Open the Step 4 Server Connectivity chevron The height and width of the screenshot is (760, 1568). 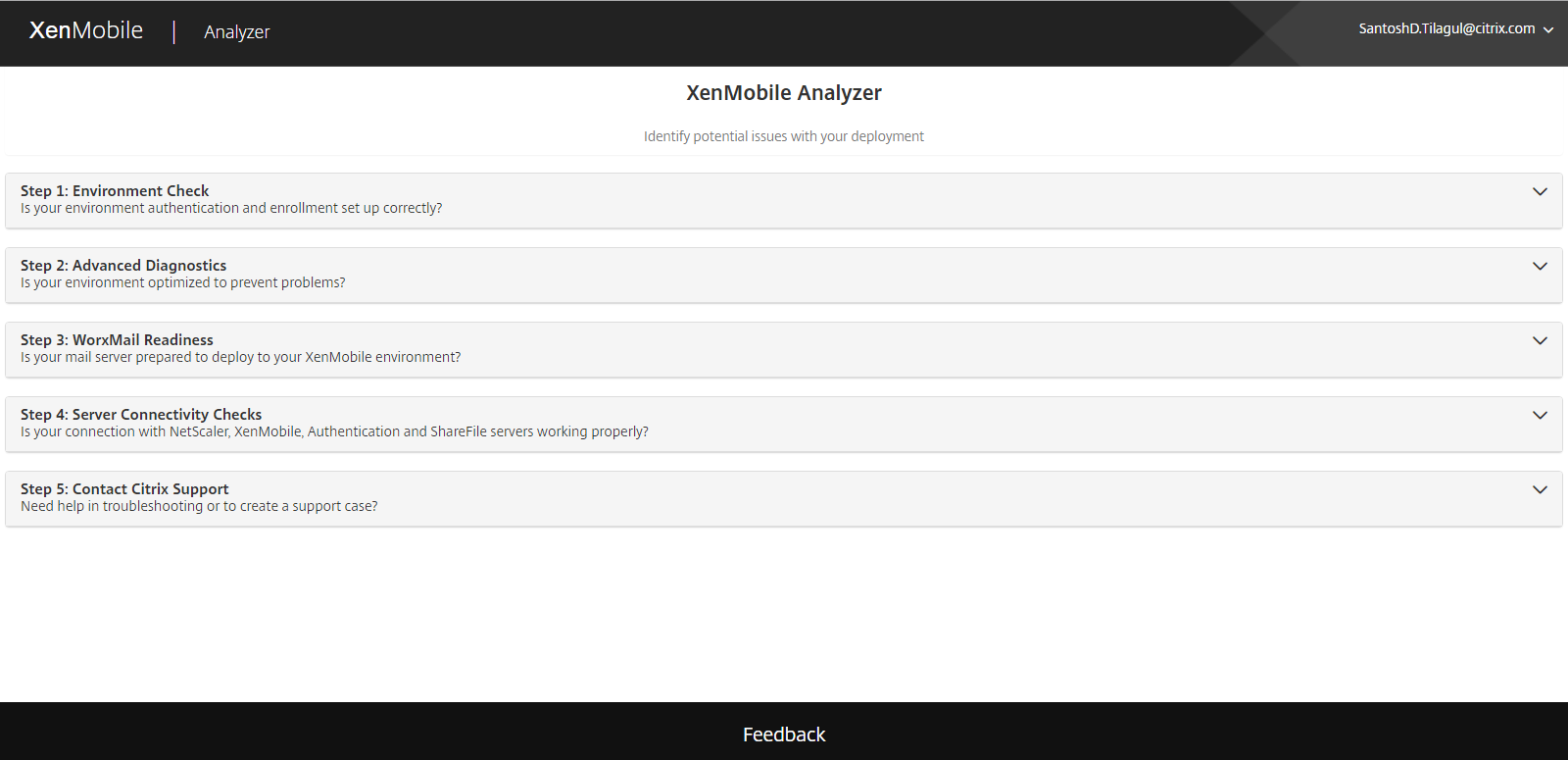click(x=1540, y=416)
